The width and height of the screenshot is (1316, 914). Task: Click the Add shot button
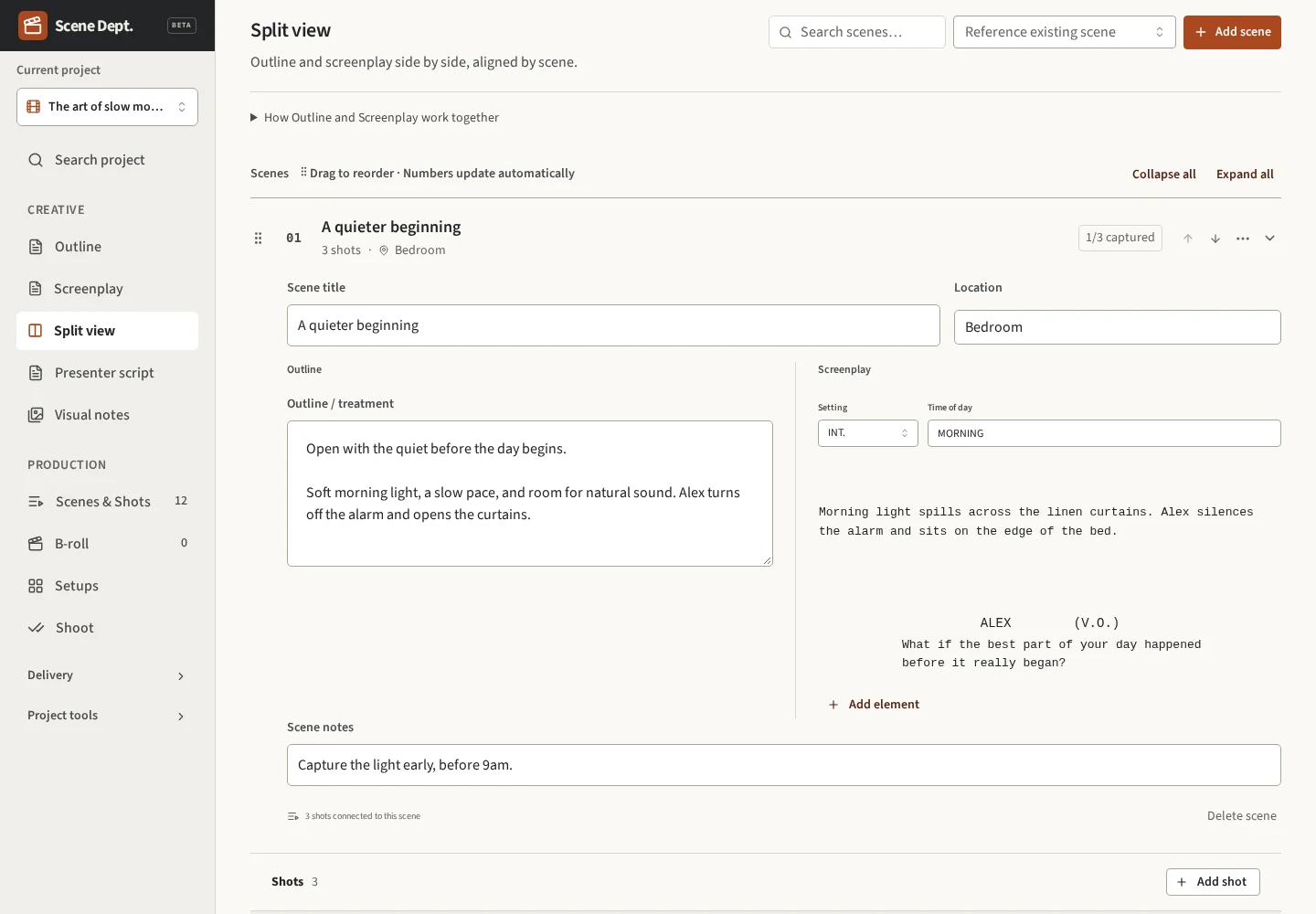[x=1213, y=882]
